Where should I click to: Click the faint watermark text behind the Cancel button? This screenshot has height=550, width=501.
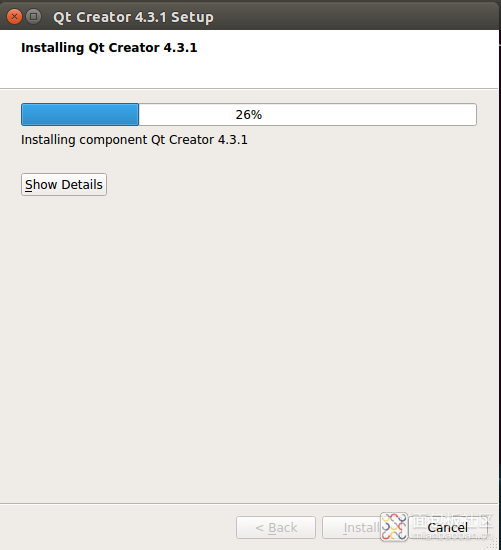click(453, 527)
